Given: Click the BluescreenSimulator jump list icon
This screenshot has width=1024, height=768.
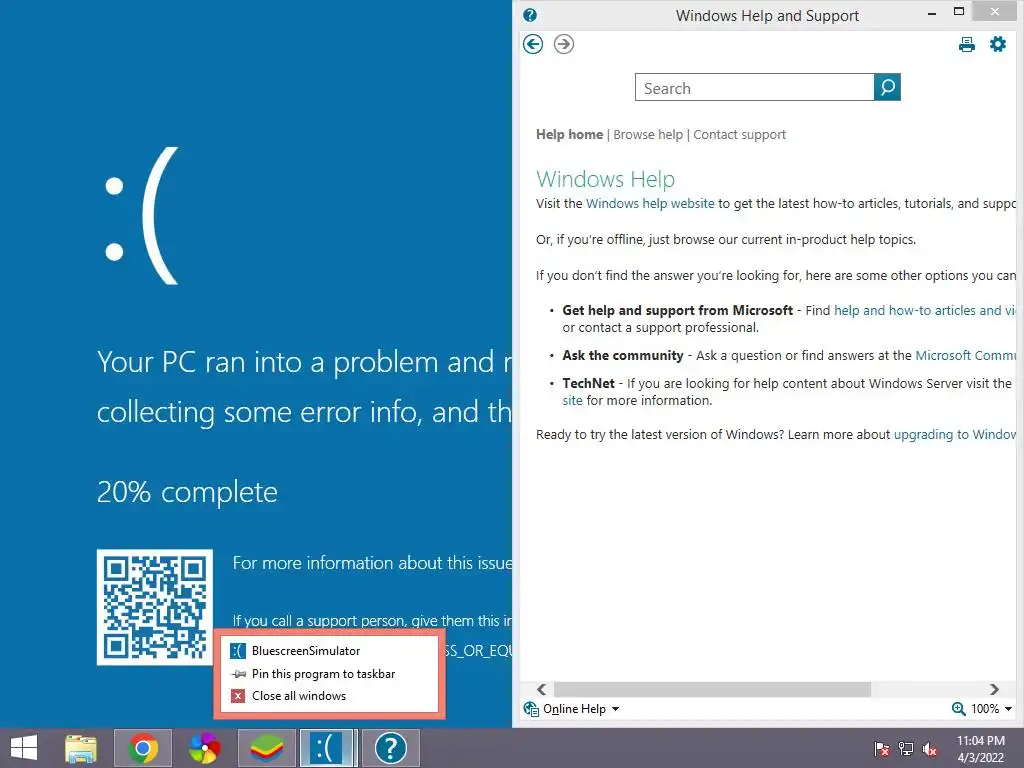Looking at the screenshot, I should [238, 650].
